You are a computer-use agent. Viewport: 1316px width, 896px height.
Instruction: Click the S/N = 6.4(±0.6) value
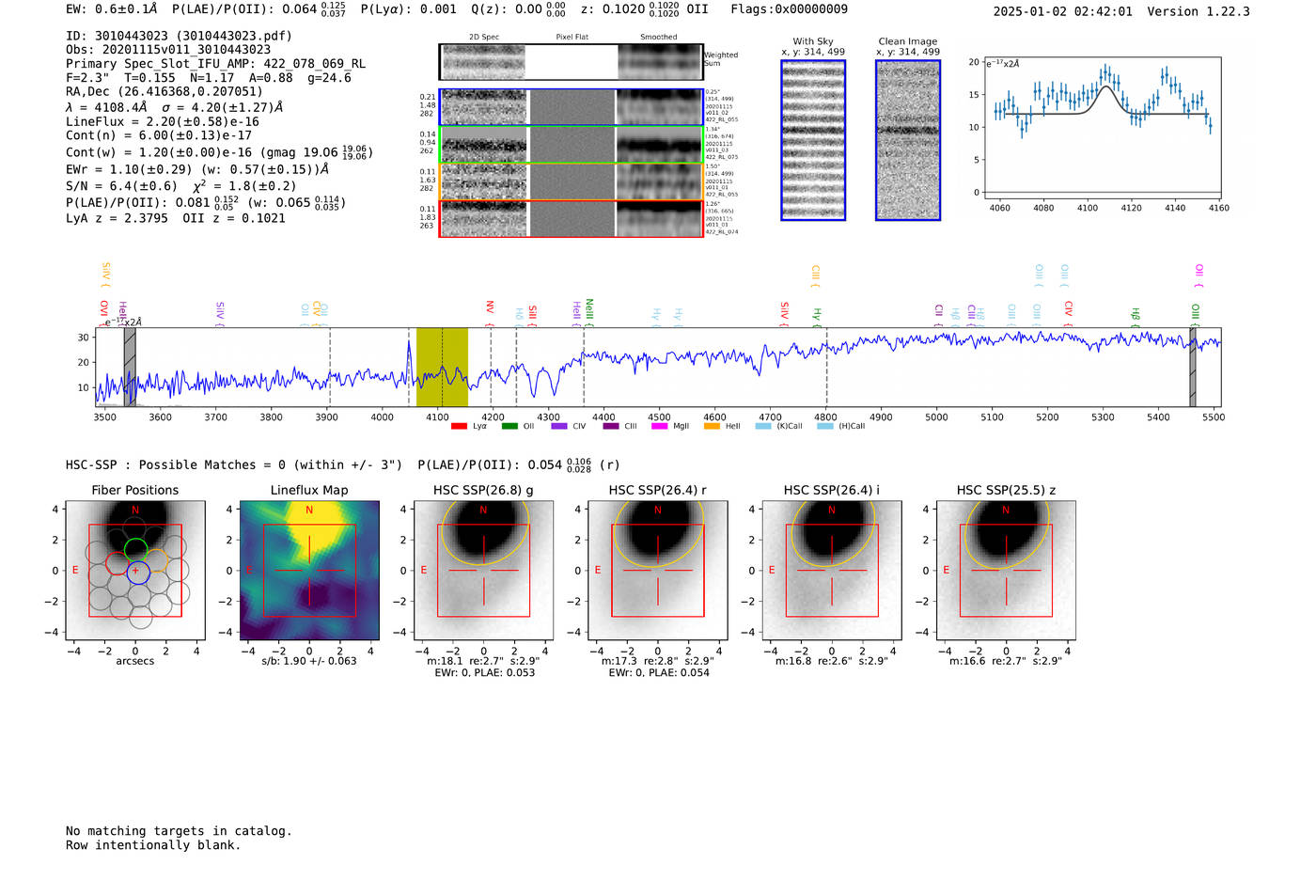tap(121, 186)
